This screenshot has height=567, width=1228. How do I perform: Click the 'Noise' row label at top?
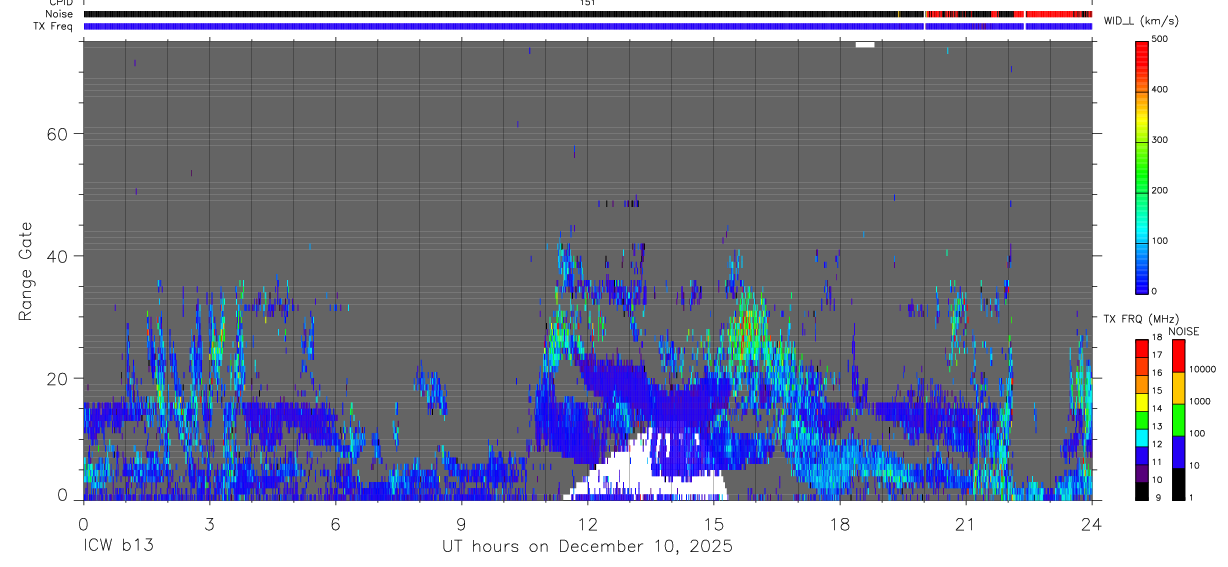click(x=60, y=14)
